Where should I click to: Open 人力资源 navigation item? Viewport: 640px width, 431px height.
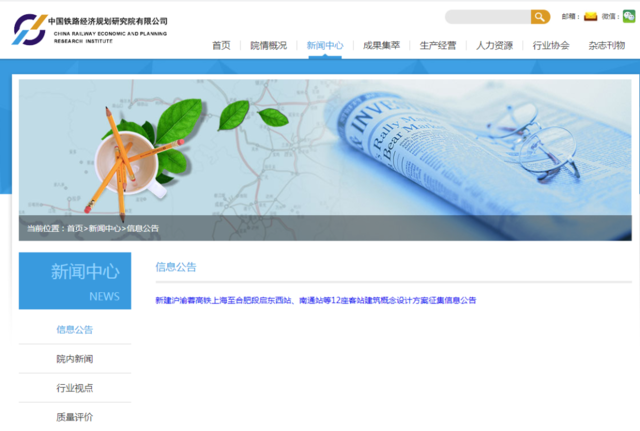tap(494, 45)
